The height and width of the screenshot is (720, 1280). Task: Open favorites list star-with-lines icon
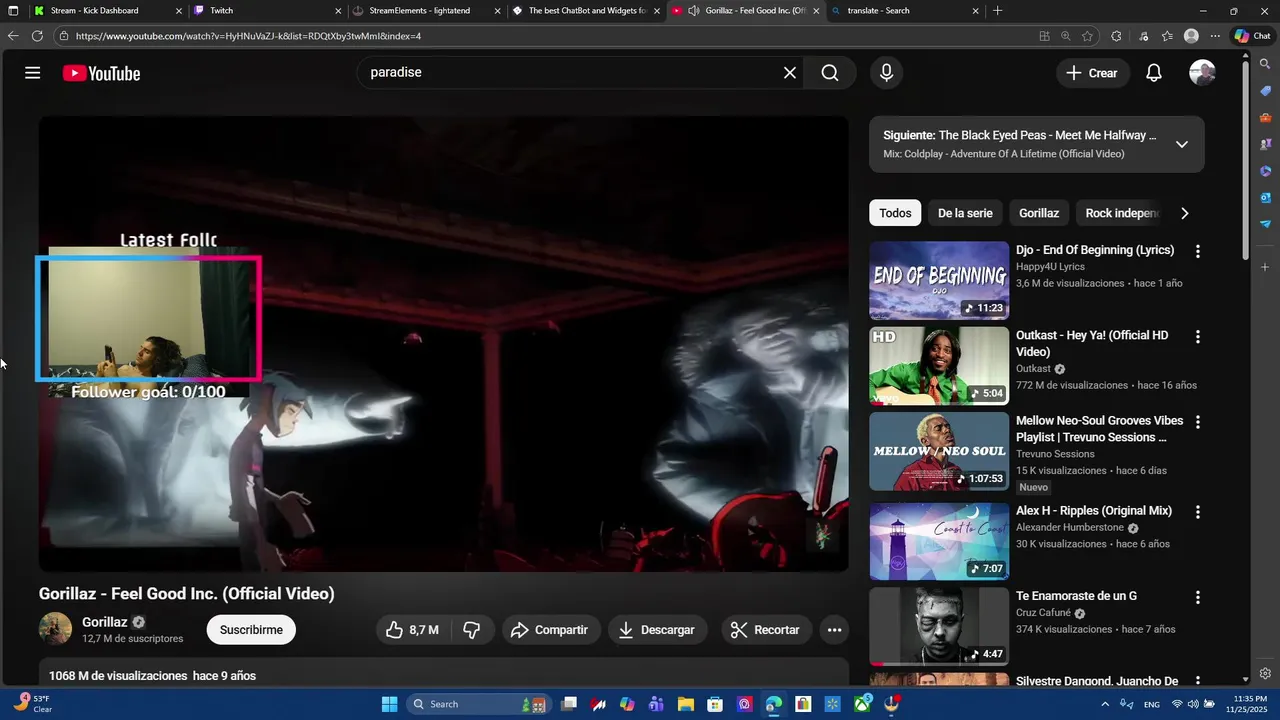coord(1167,36)
